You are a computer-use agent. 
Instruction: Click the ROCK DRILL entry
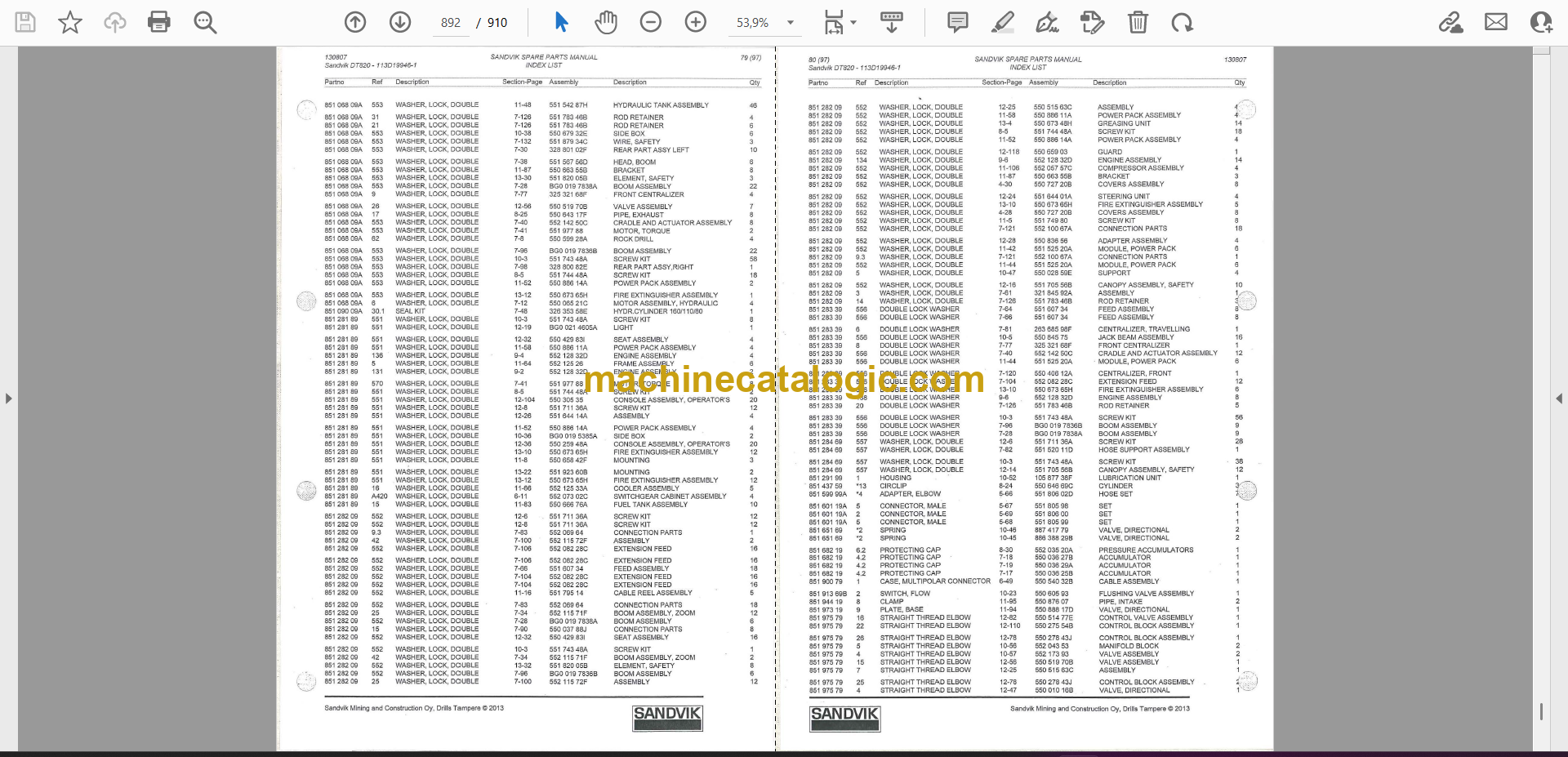[x=633, y=239]
